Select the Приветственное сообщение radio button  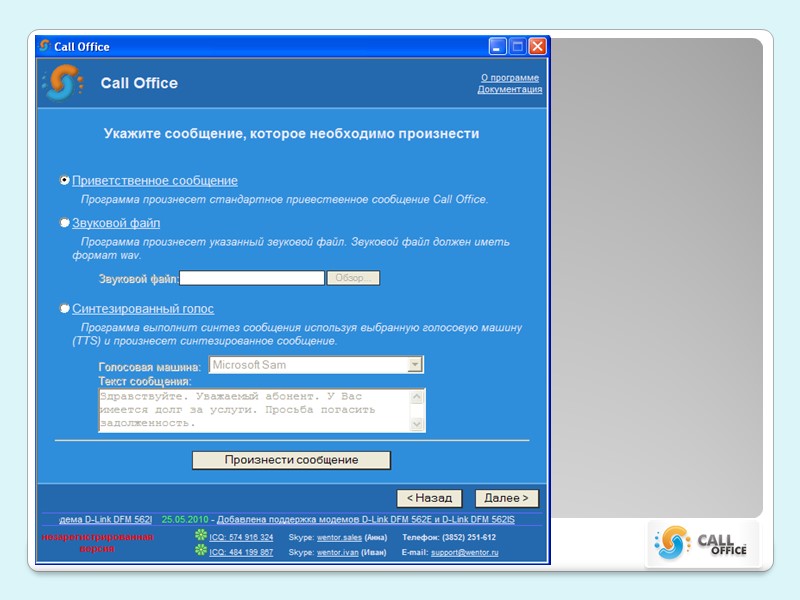(64, 180)
